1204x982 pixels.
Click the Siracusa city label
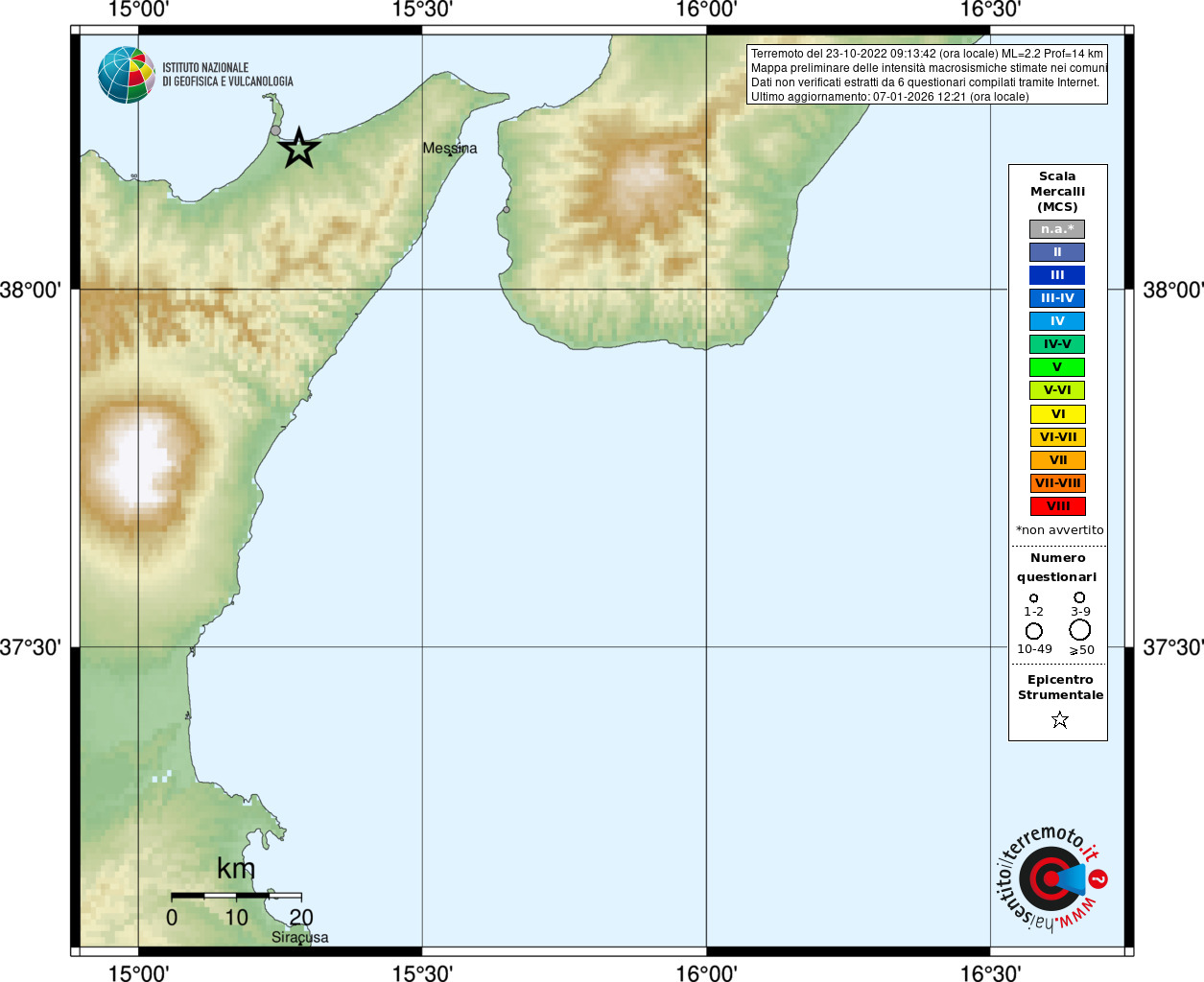point(299,937)
